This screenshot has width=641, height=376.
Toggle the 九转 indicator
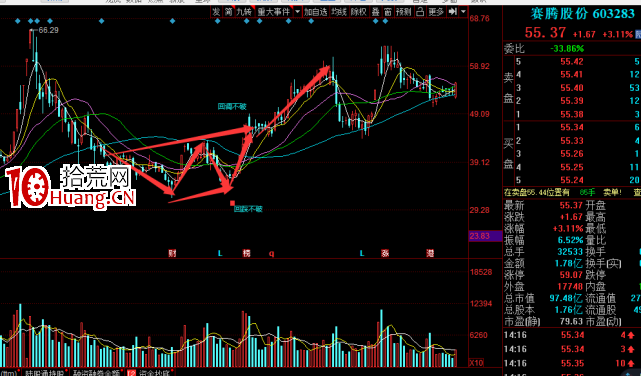(244, 12)
